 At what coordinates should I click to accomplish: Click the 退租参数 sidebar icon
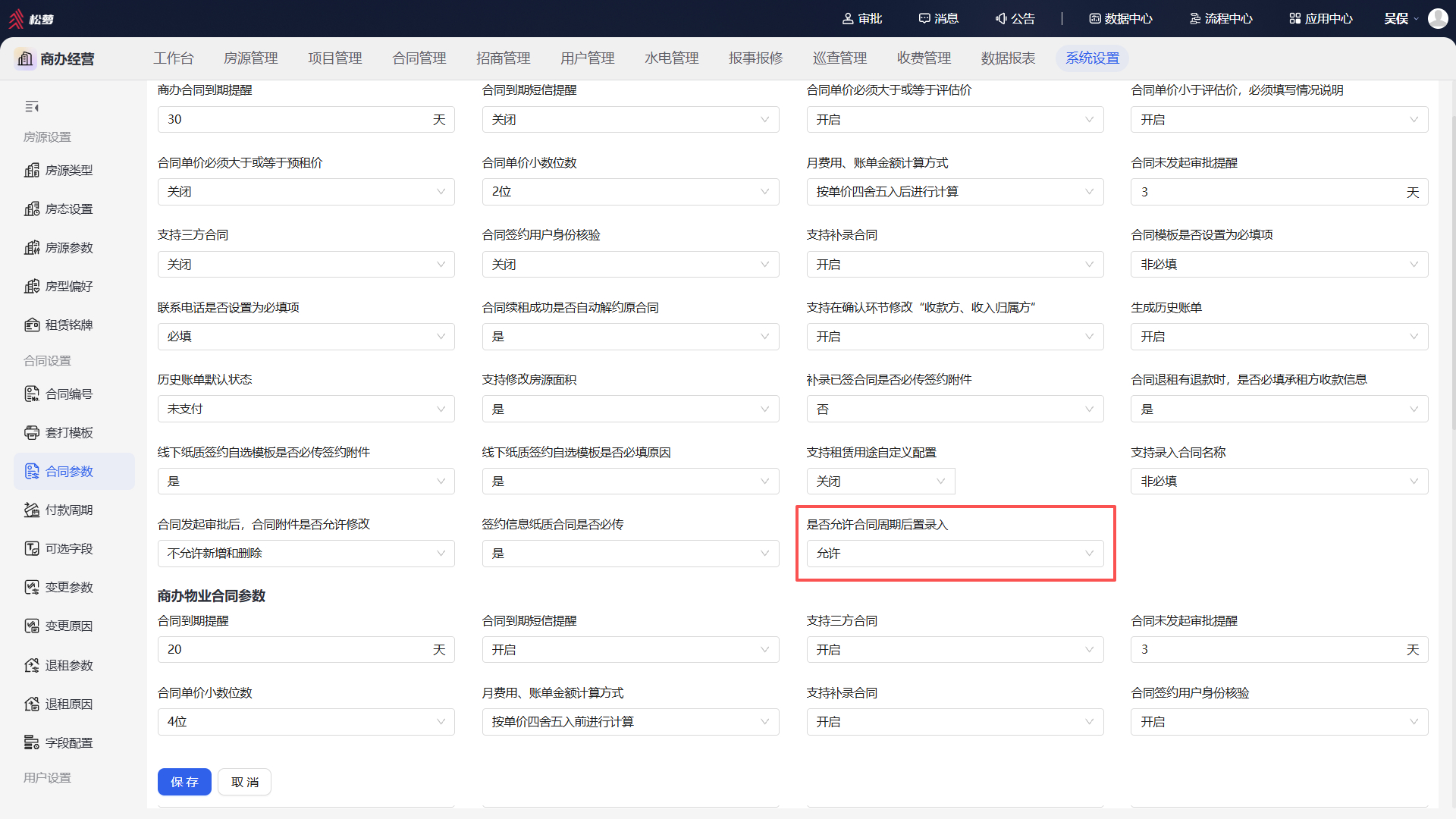pyautogui.click(x=32, y=666)
